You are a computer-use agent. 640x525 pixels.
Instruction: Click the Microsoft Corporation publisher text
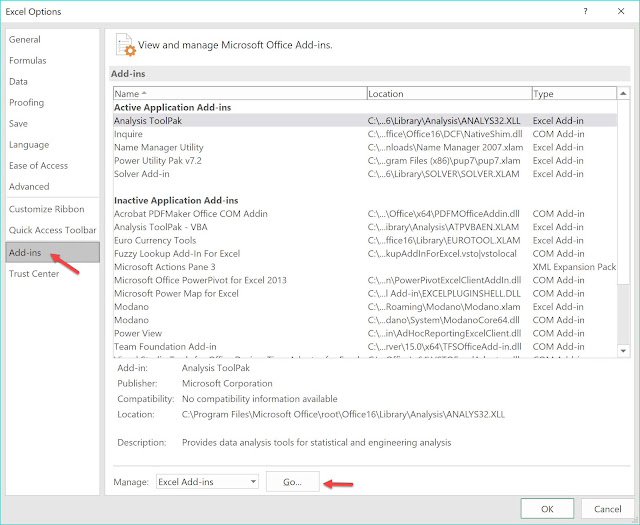227,383
